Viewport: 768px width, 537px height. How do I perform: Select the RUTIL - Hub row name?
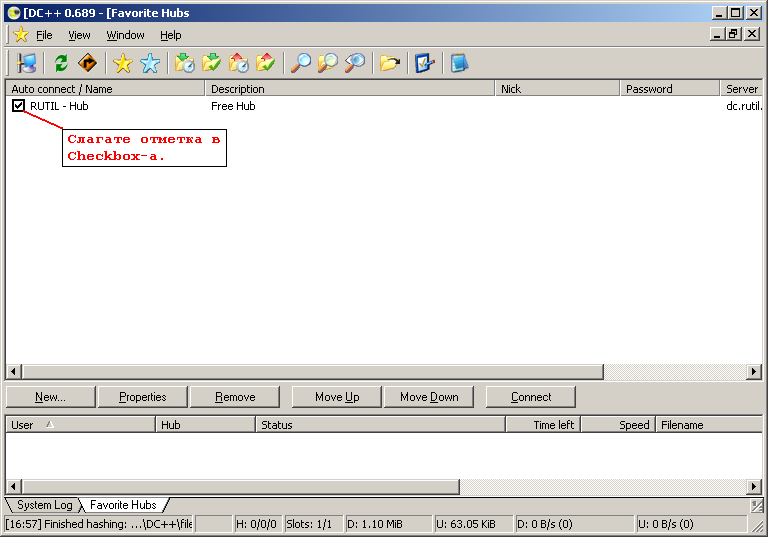[x=59, y=106]
